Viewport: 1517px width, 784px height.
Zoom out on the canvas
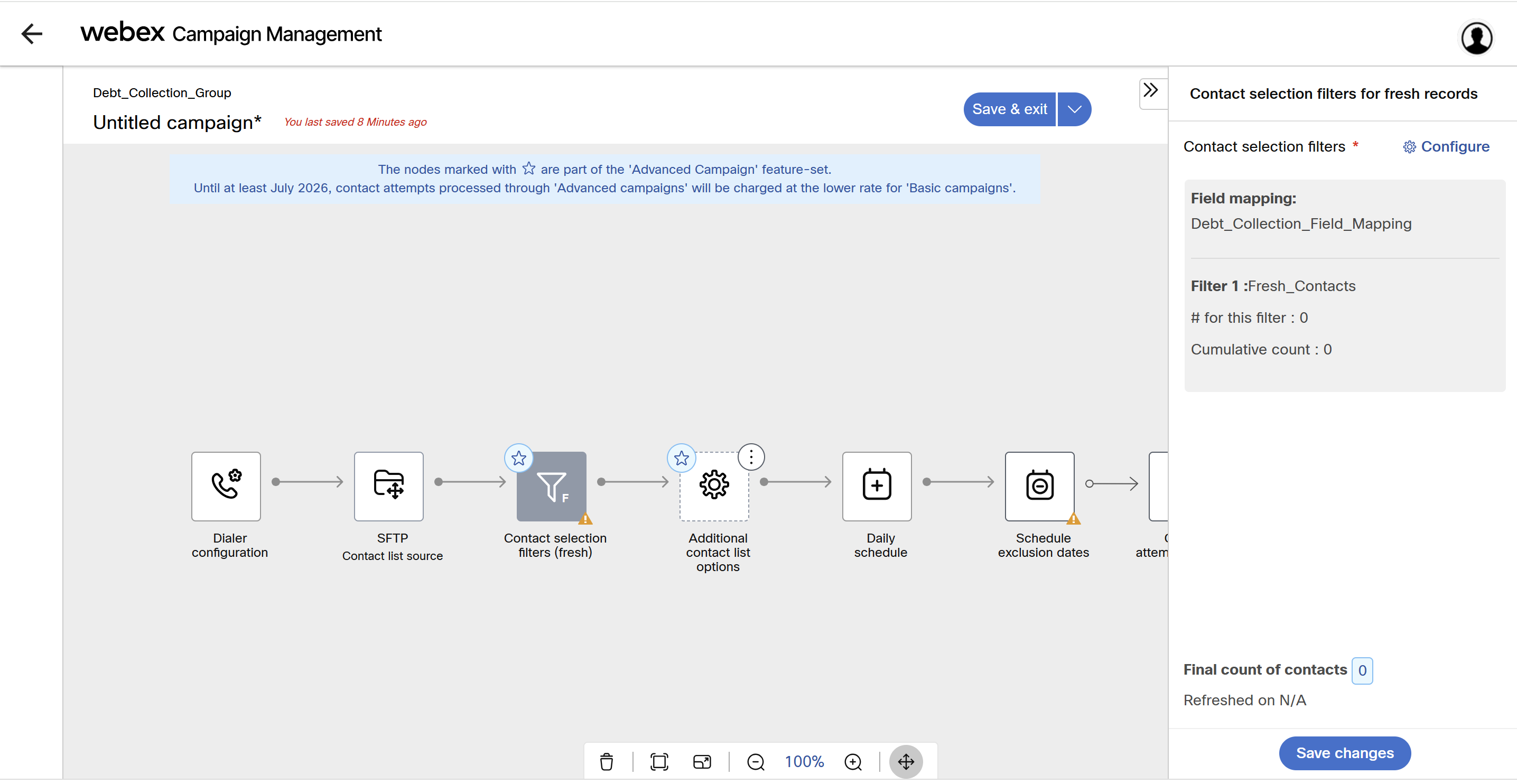pos(756,762)
